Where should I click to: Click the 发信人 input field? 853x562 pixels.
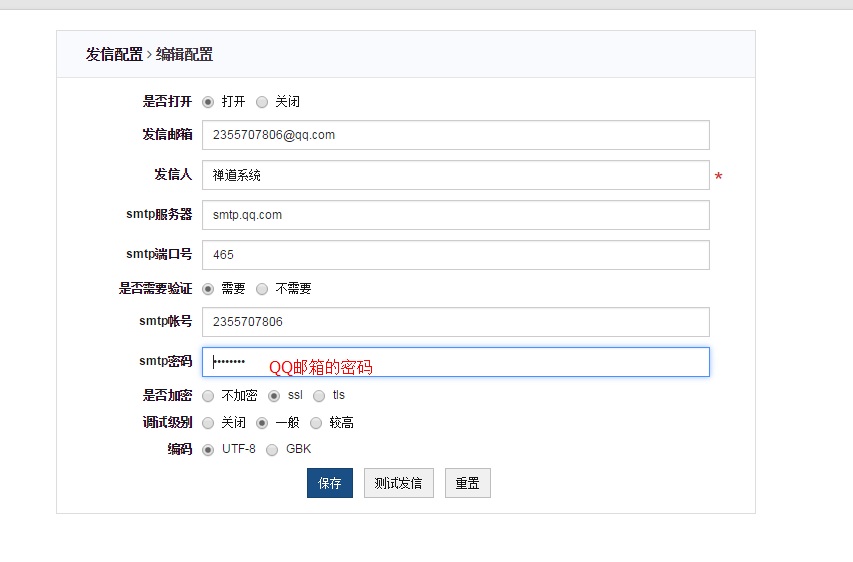(x=455, y=175)
